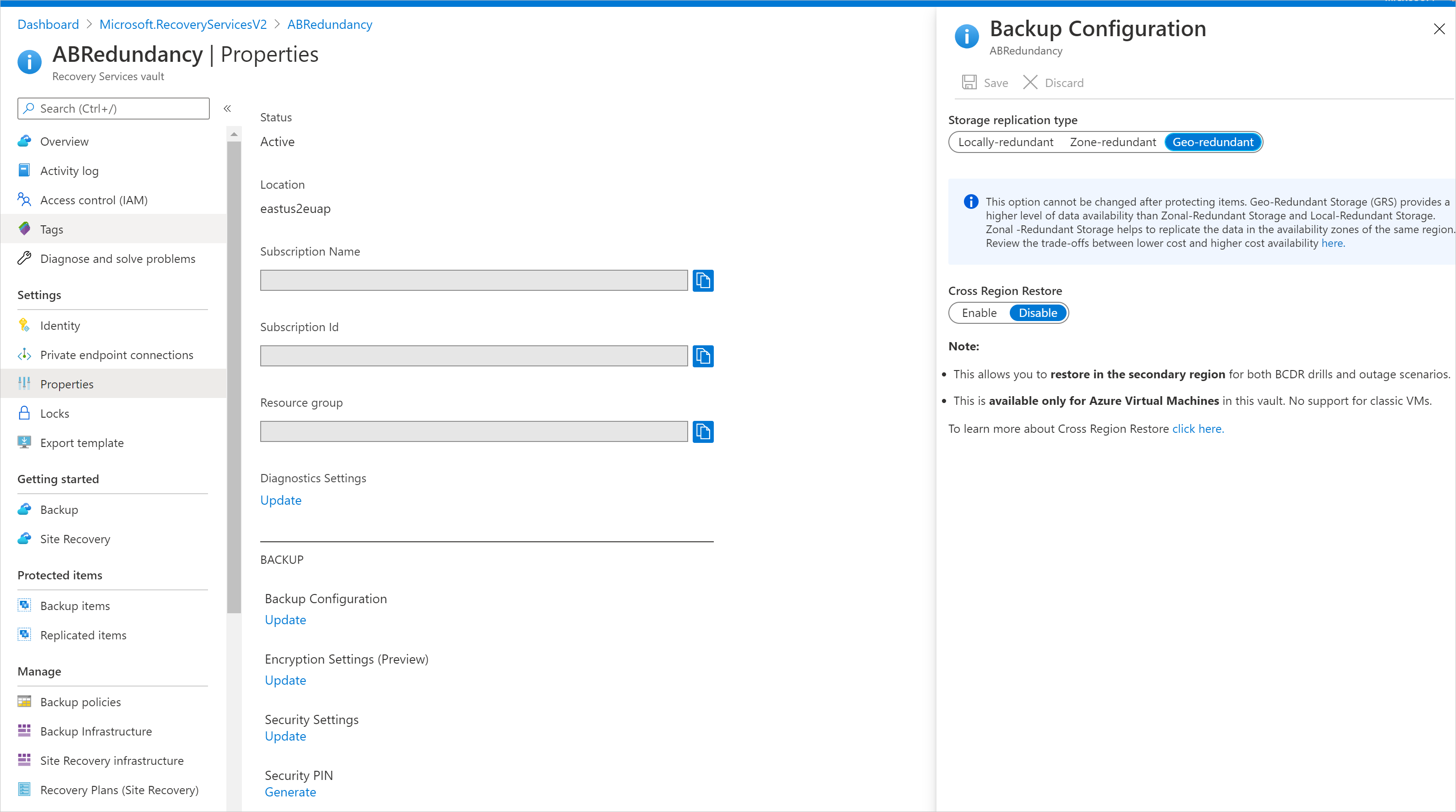
Task: Select Zone-redundant storage replication type
Action: coord(1113,142)
